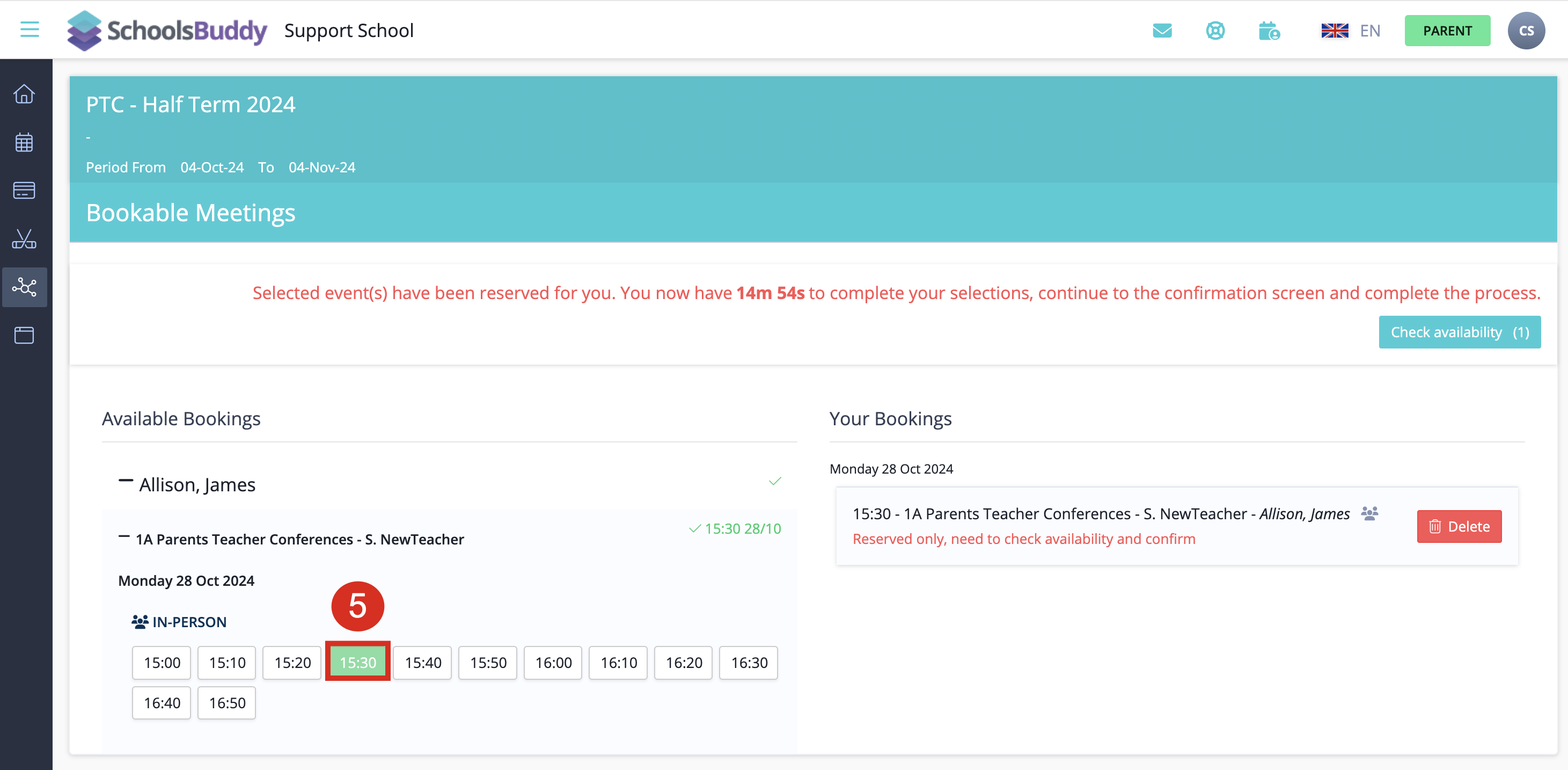The width and height of the screenshot is (1568, 770).
Task: Collapse 1A Parents Teacher Conferences row
Action: (x=124, y=536)
